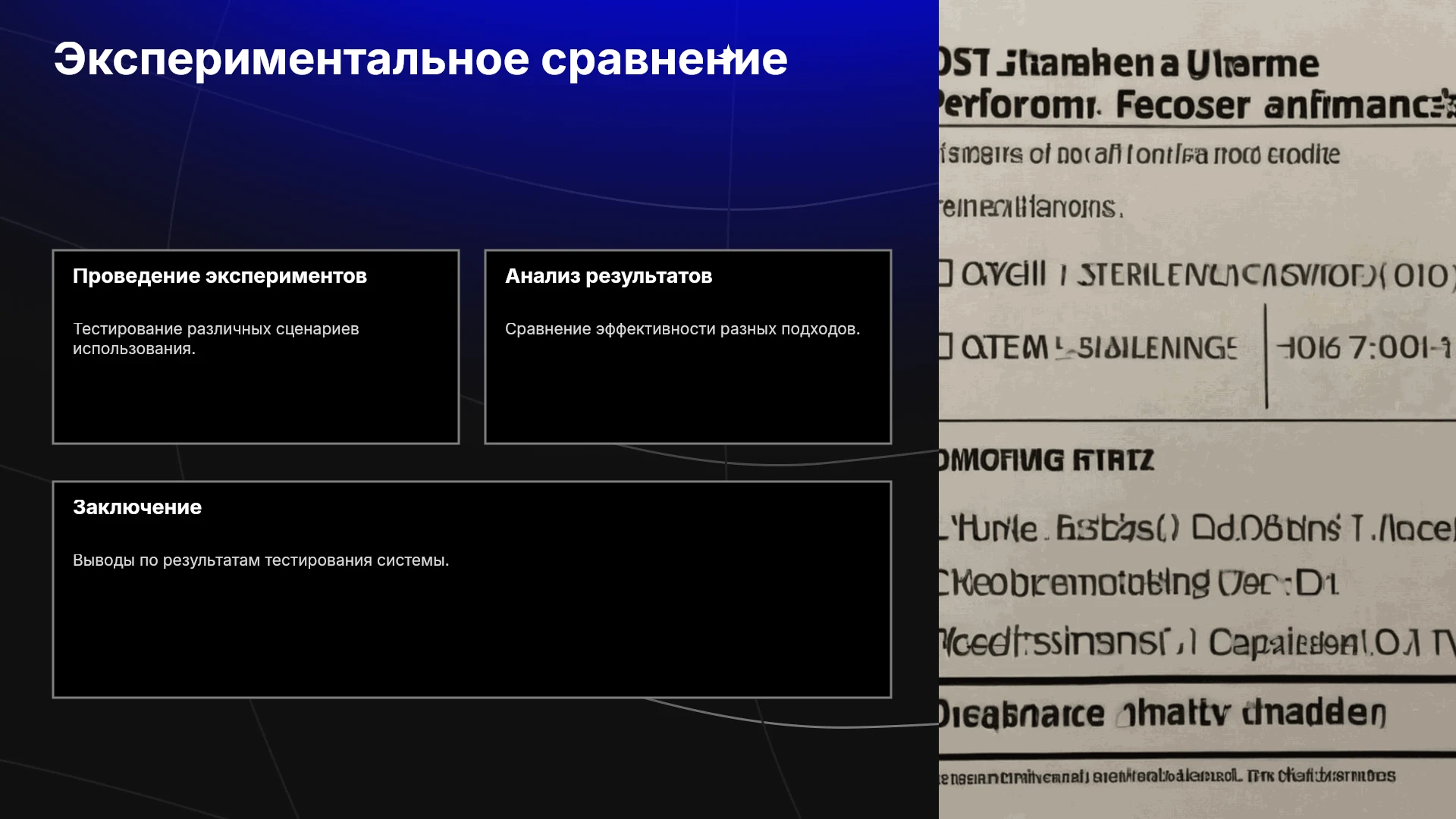Viewport: 1456px width, 819px height.
Task: Click the Сравнение эффективности разных подходов text
Action: pos(682,329)
